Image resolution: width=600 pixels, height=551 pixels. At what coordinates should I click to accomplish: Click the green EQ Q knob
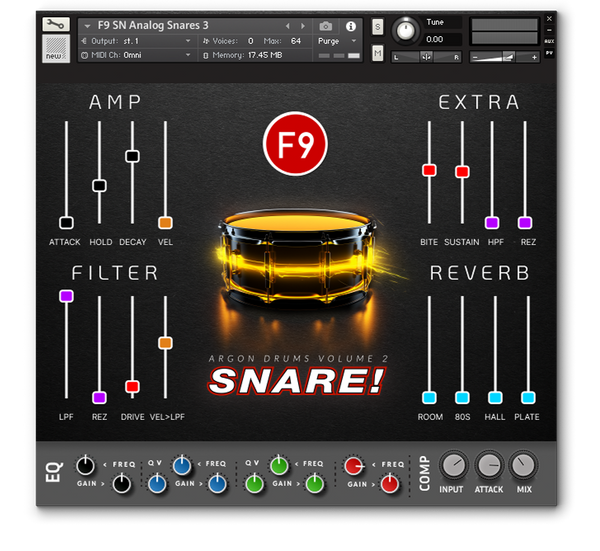coord(254,484)
